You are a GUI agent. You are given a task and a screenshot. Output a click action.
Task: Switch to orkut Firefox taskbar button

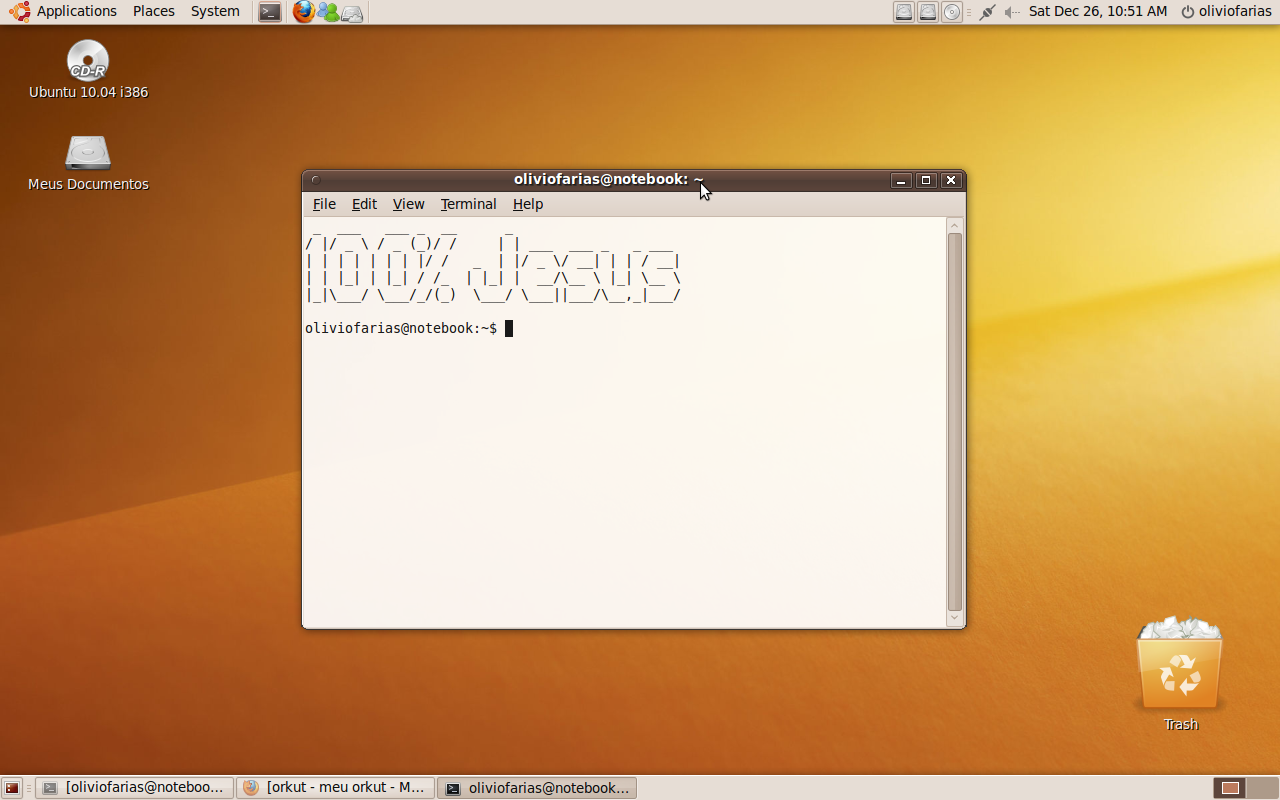336,788
